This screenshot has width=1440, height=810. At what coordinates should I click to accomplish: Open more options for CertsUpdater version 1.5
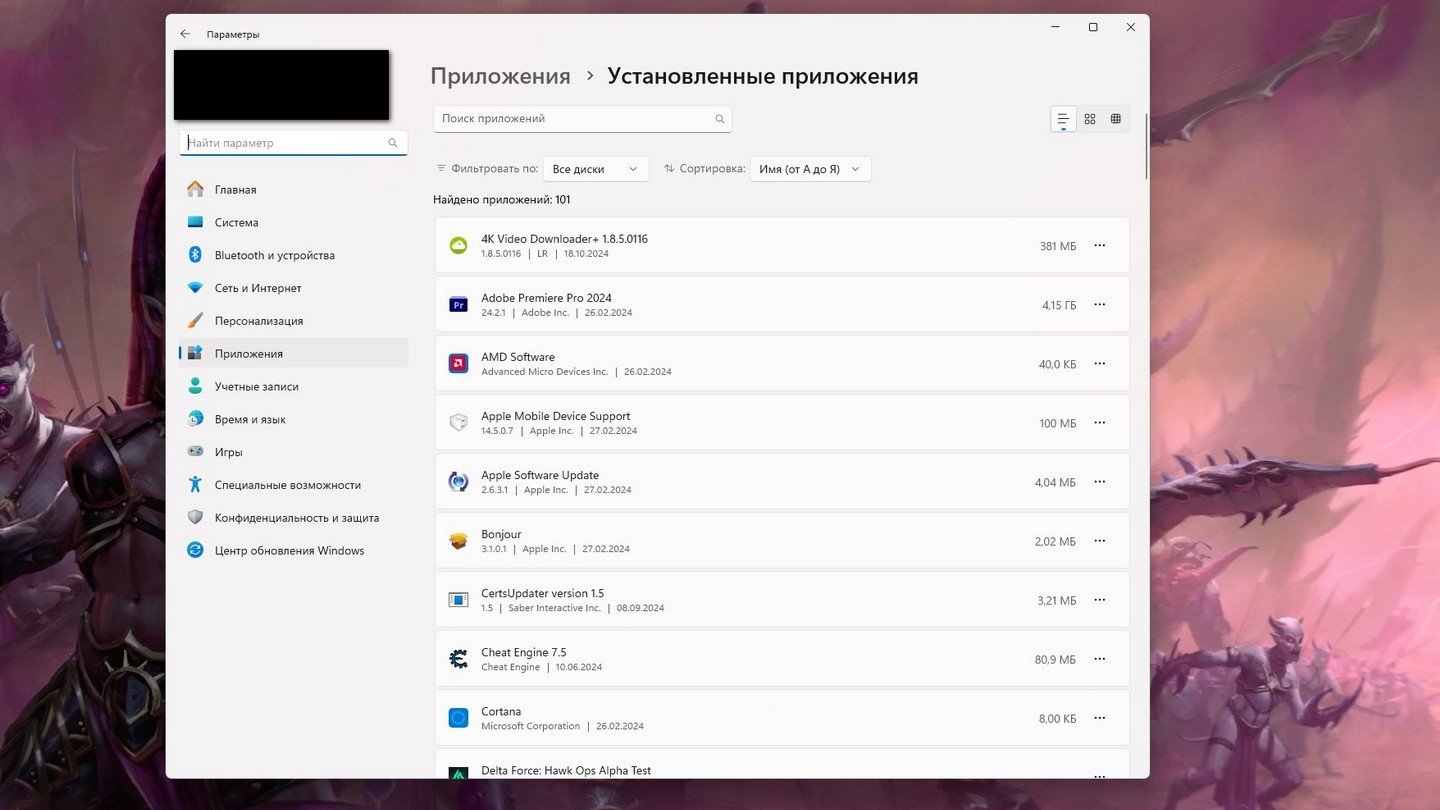(1100, 599)
